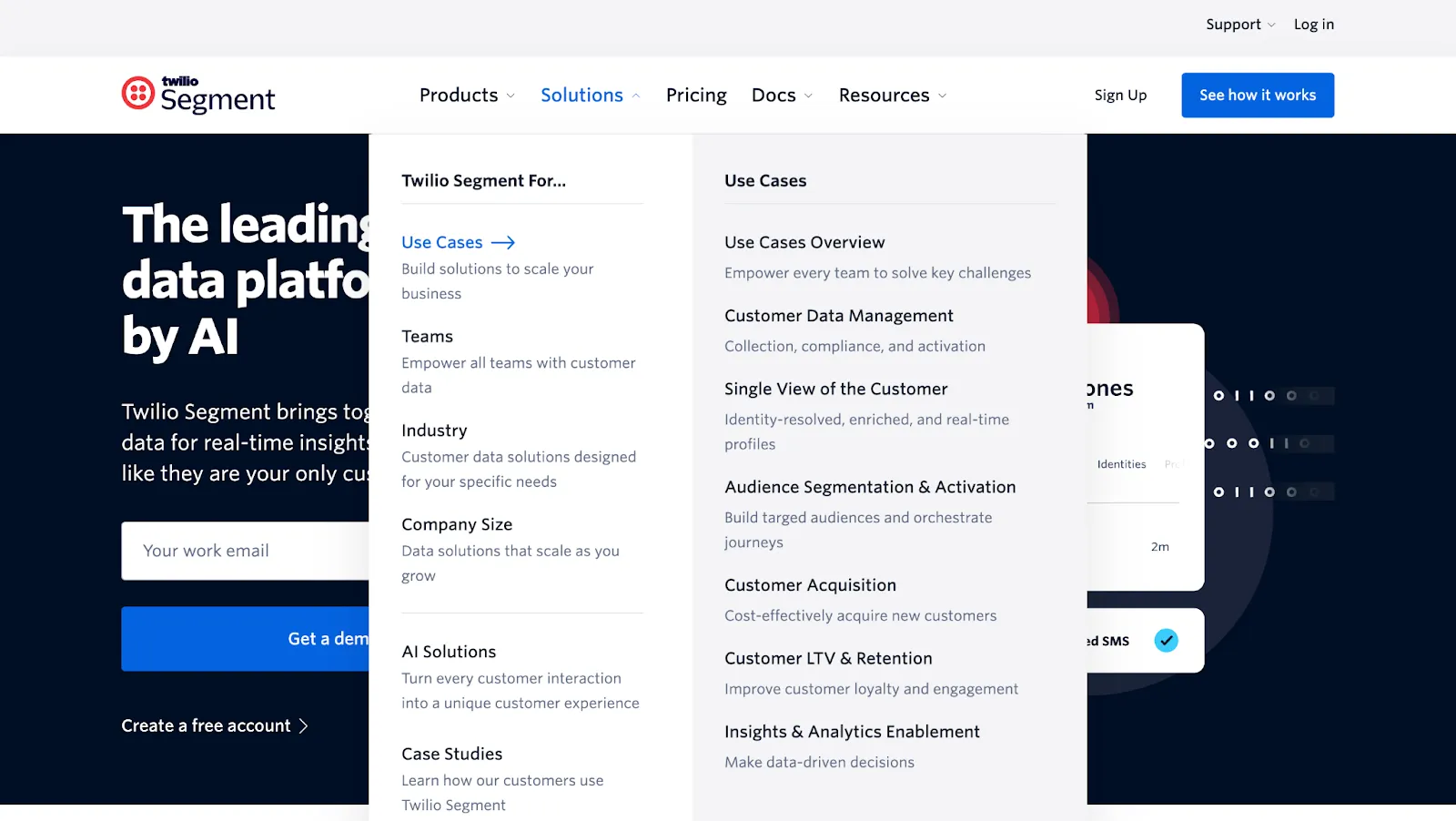
Task: Click the arrow icon next to Use Cases
Action: 503,242
